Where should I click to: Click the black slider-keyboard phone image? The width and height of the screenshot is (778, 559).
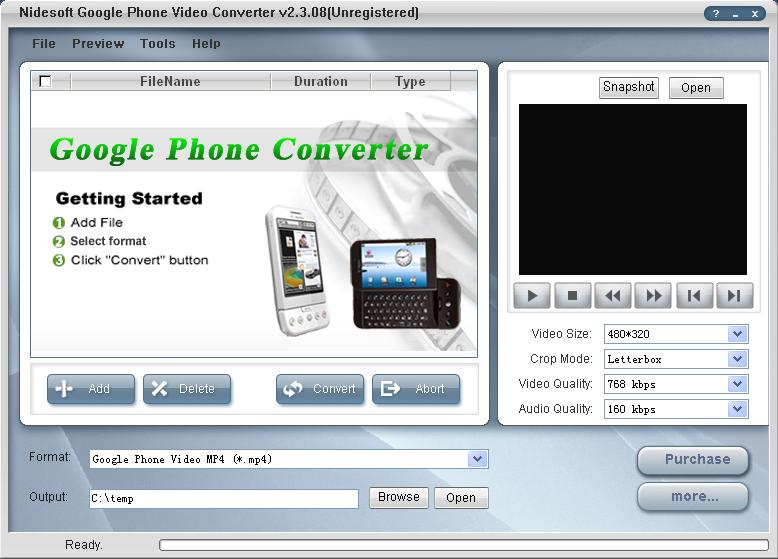click(x=404, y=284)
